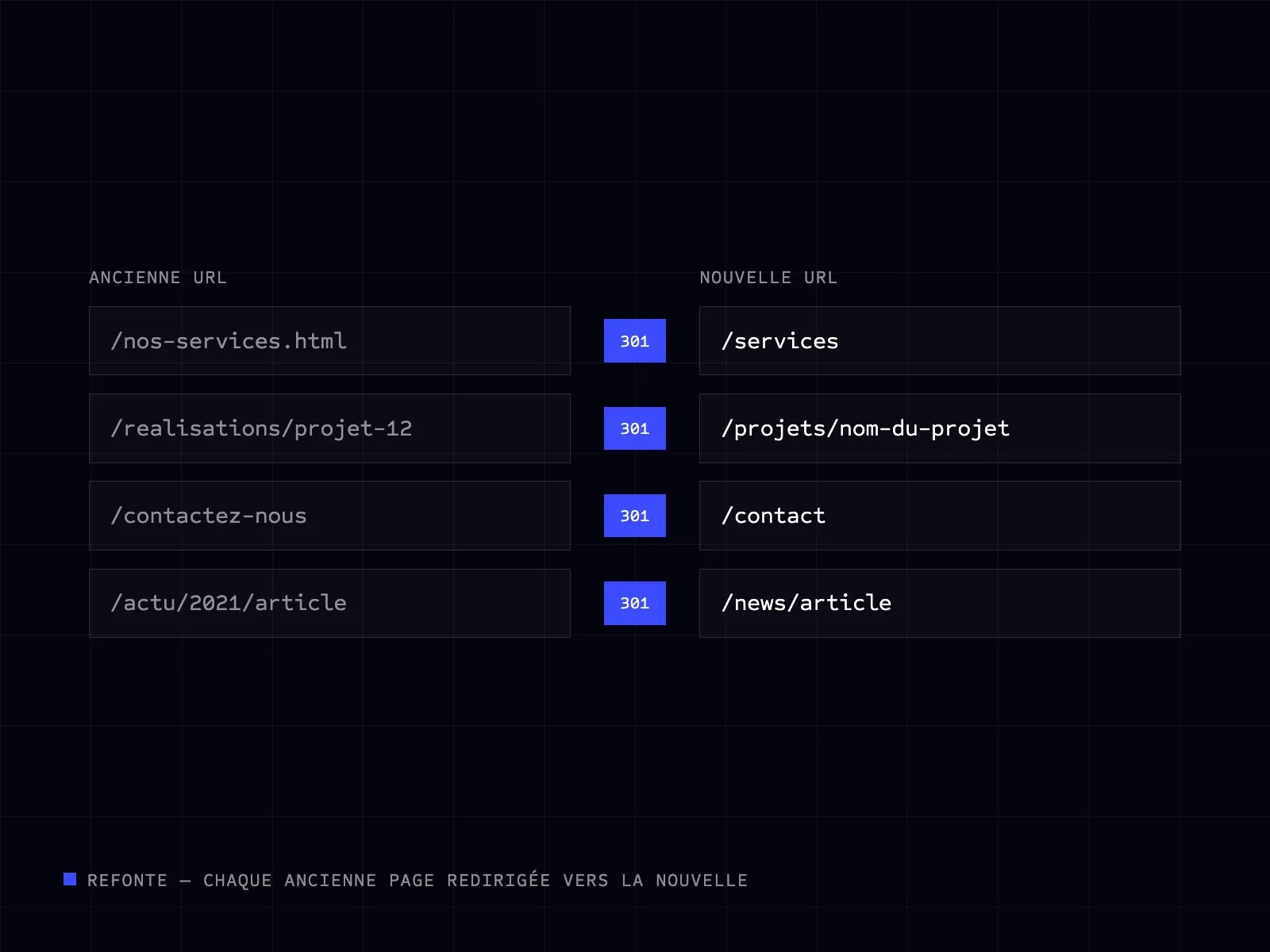
Task: Select the /contact new URL entry
Action: click(x=940, y=516)
